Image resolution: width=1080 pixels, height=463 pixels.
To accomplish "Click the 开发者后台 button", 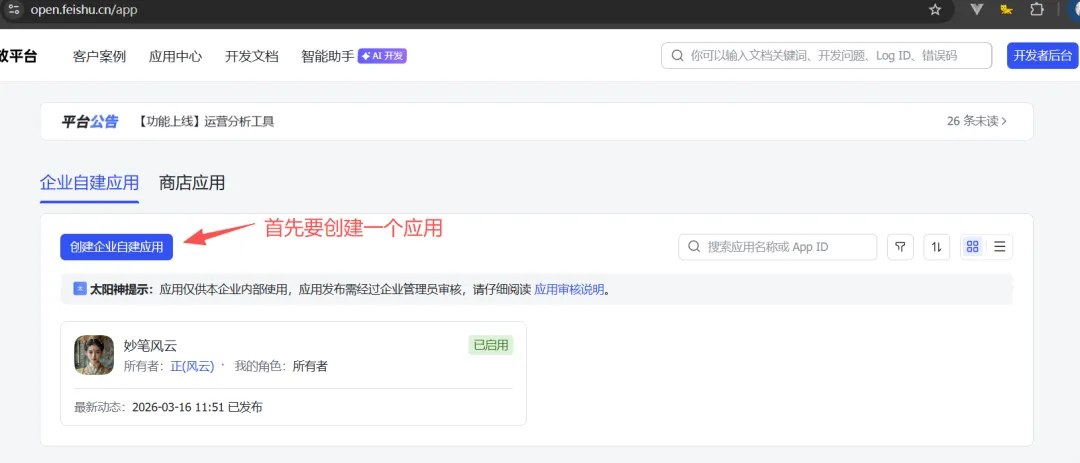I will tap(1043, 56).
